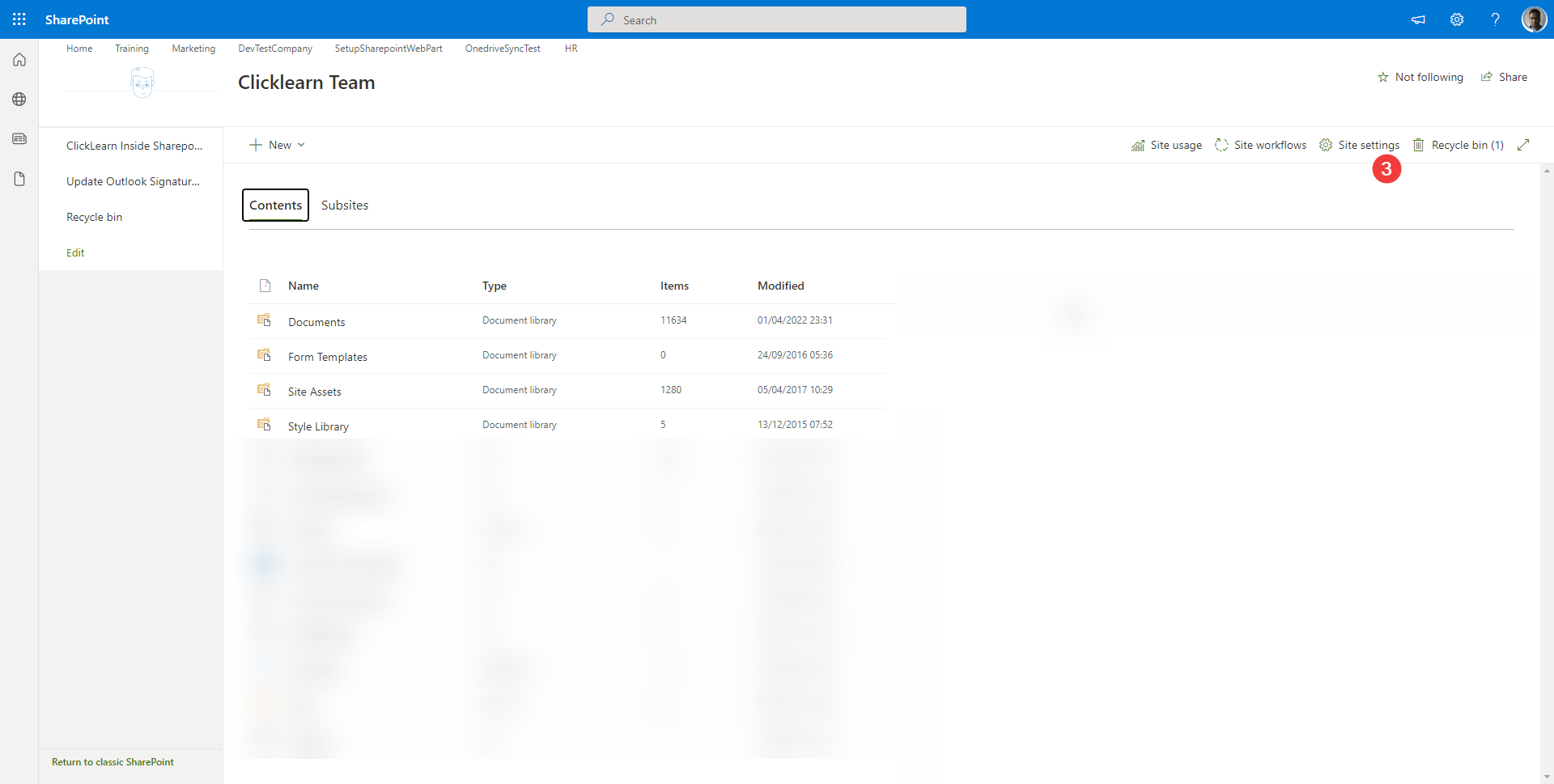Viewport: 1554px width, 784px height.
Task: Open SetupSharepointWebPart in top navigation
Action: click(388, 49)
